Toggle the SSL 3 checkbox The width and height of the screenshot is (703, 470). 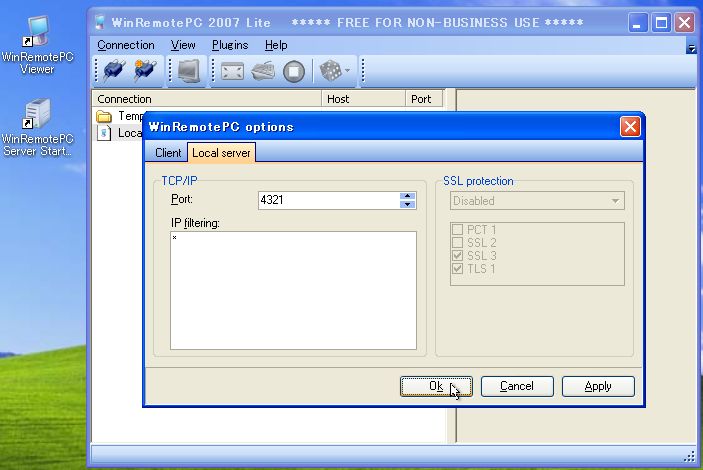tap(457, 256)
